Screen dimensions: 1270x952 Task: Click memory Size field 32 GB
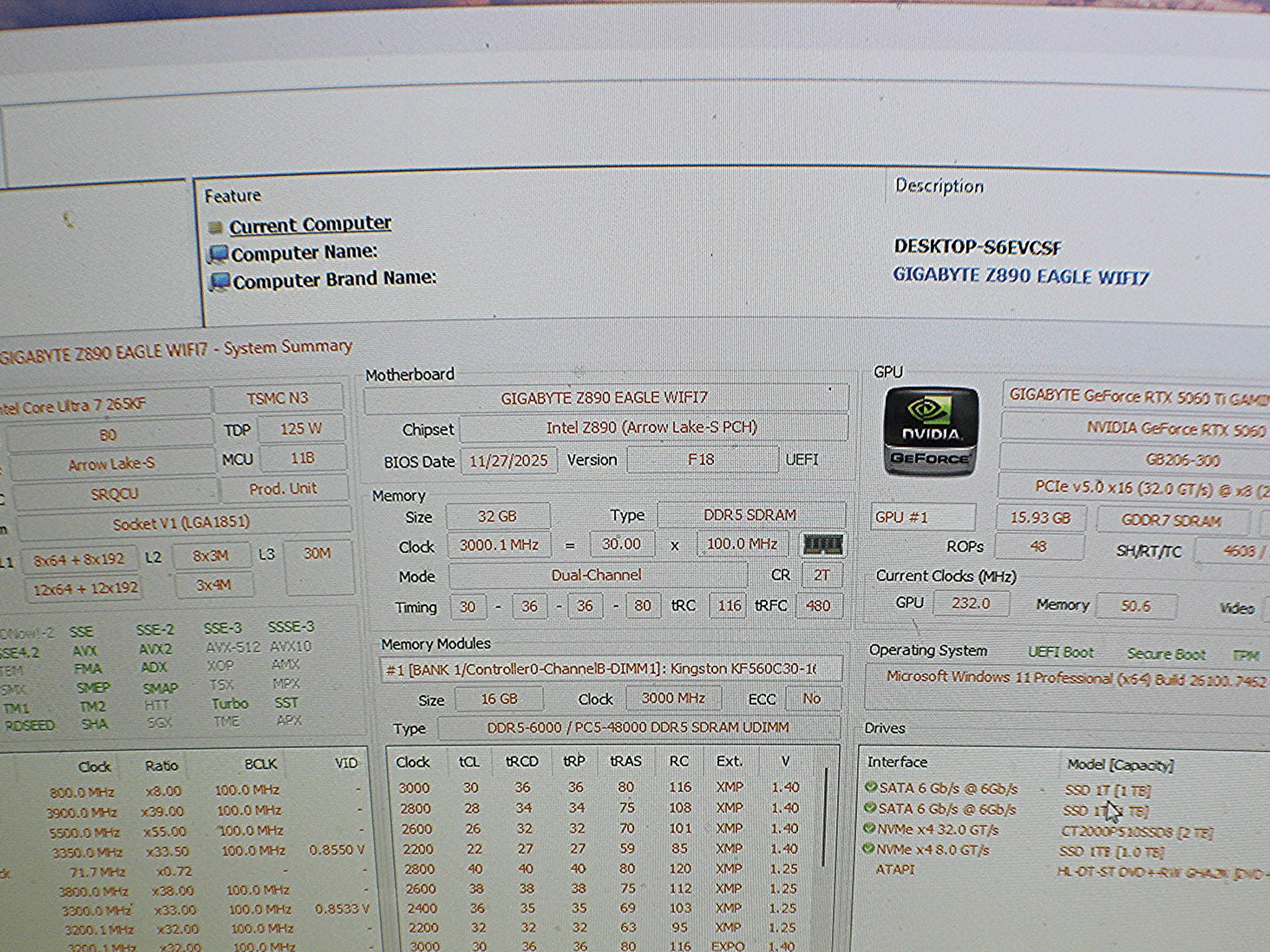(497, 516)
